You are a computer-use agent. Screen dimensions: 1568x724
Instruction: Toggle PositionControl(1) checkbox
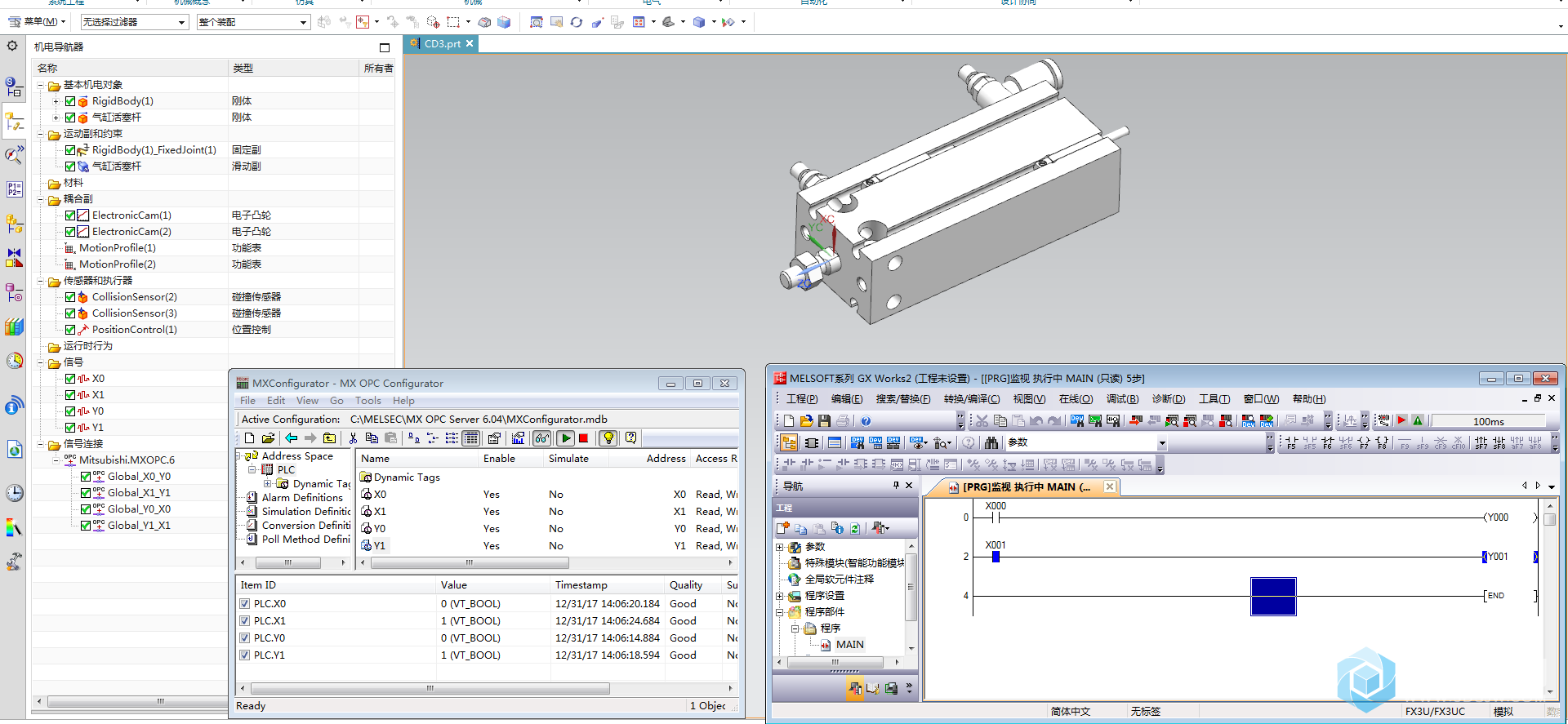[70, 330]
